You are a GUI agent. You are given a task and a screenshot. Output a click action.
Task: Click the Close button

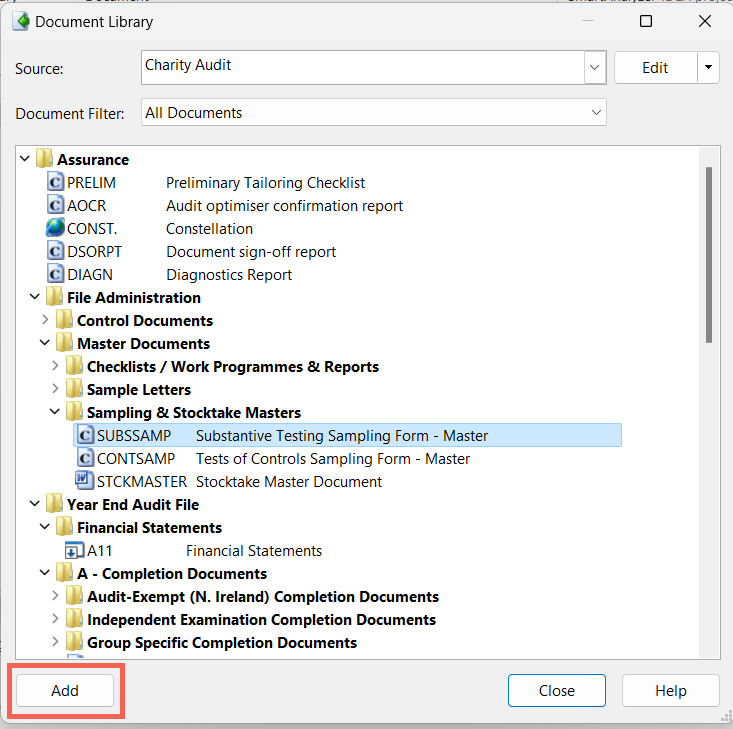557,690
